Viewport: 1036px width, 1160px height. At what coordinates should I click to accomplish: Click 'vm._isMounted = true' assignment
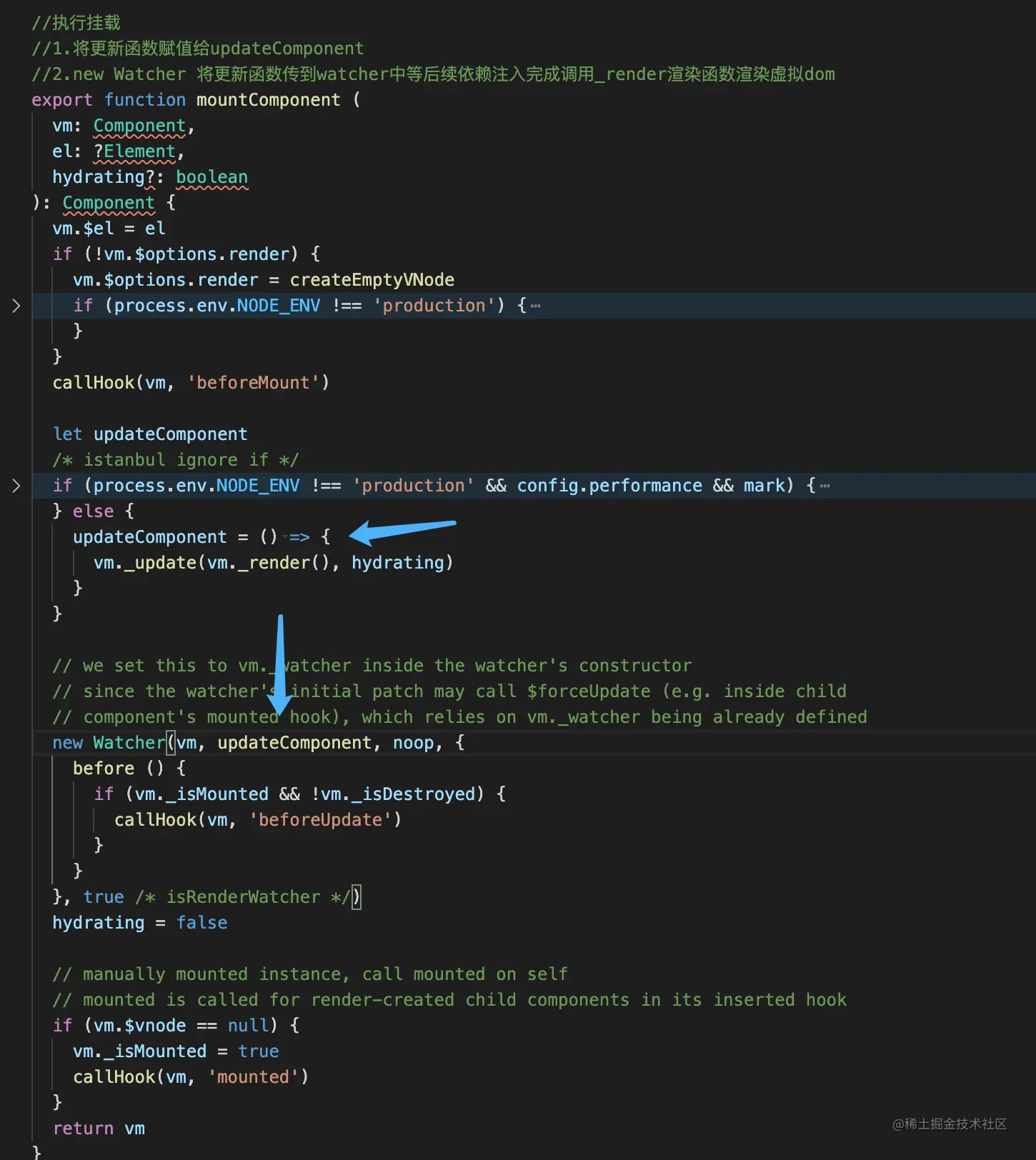(176, 1051)
